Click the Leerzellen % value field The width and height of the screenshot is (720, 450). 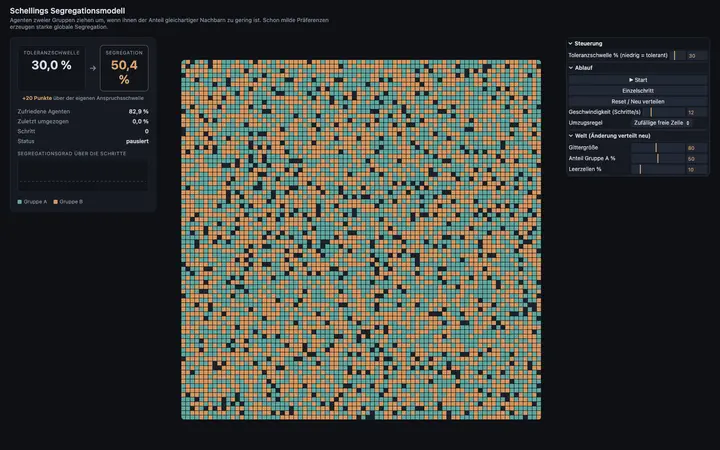coord(697,169)
